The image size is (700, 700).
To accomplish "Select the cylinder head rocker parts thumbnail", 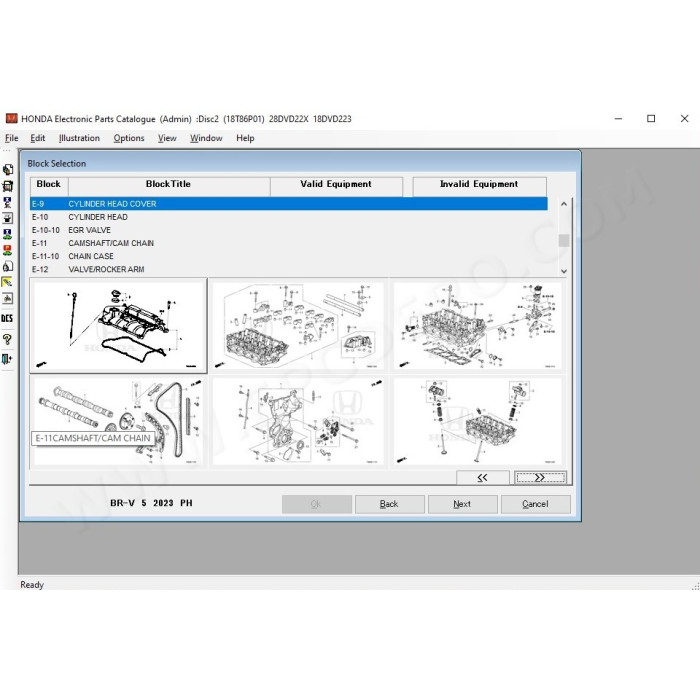I will click(x=298, y=325).
